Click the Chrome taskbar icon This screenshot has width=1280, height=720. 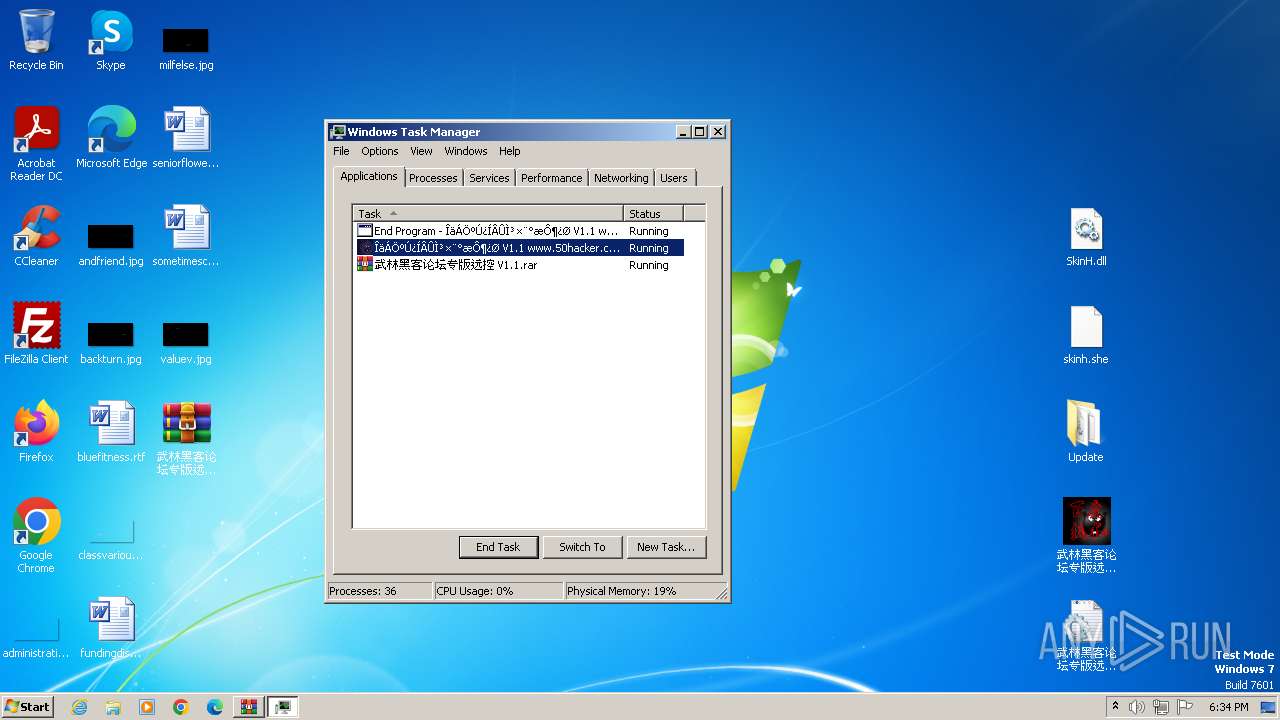point(181,707)
